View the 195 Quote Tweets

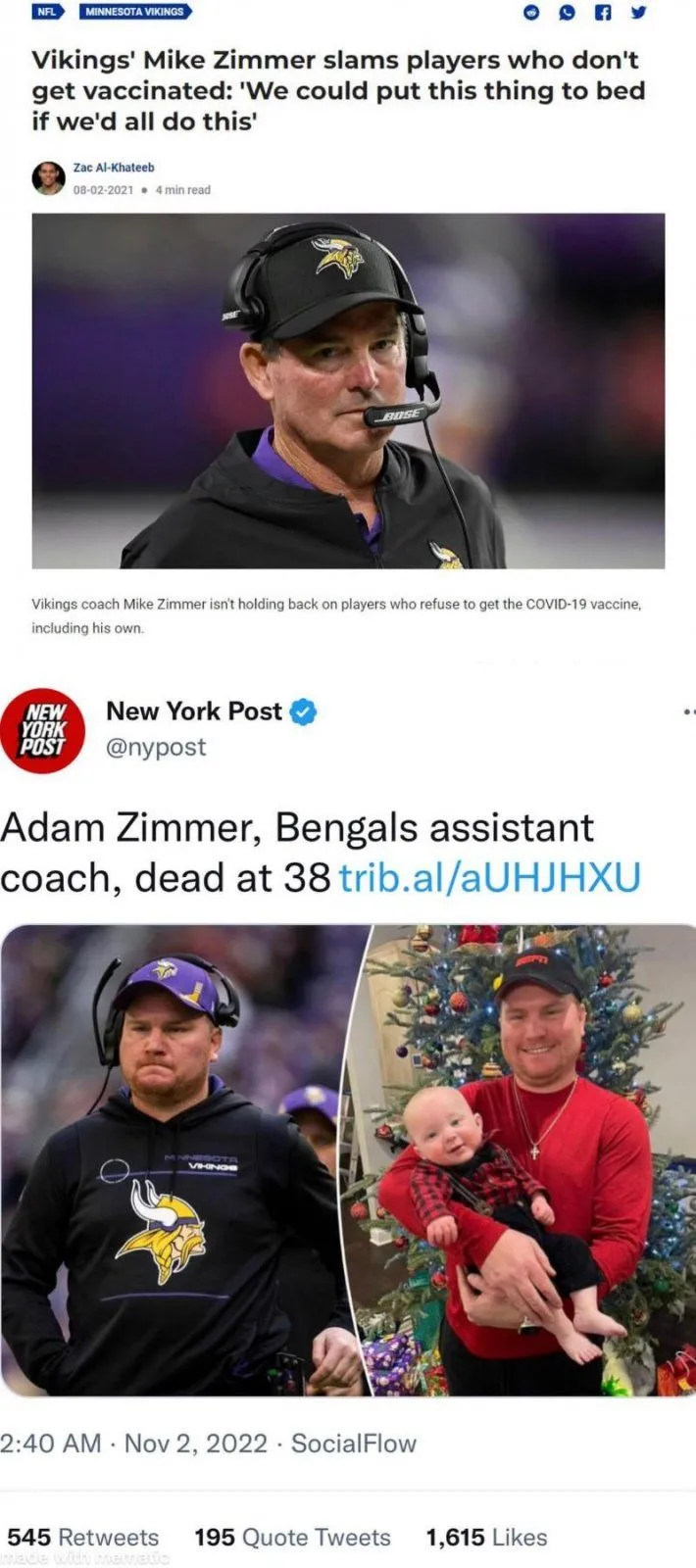click(292, 1538)
